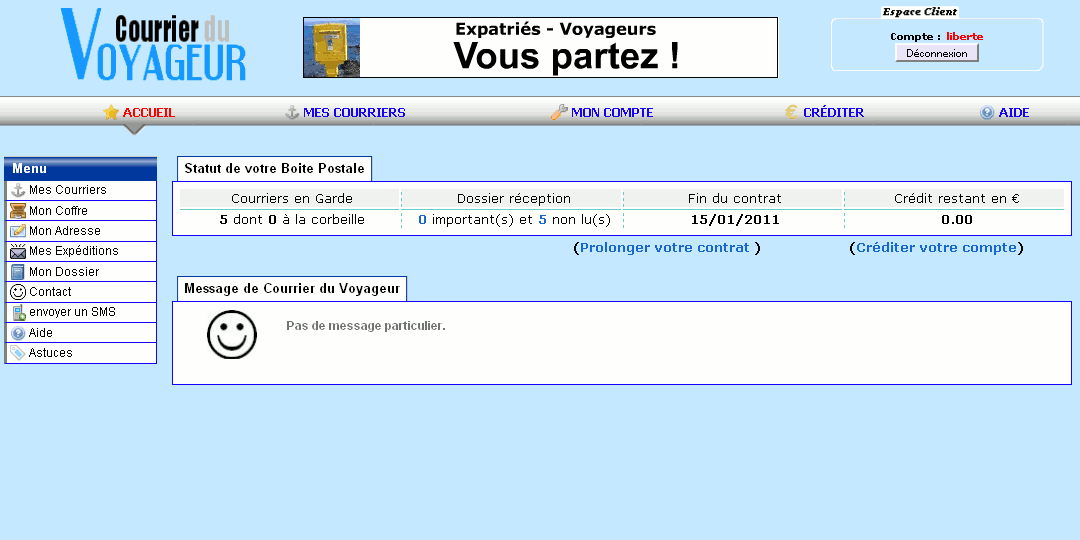Image resolution: width=1080 pixels, height=540 pixels.
Task: Open AIDE in the top navigation bar
Action: pyautogui.click(x=1013, y=113)
